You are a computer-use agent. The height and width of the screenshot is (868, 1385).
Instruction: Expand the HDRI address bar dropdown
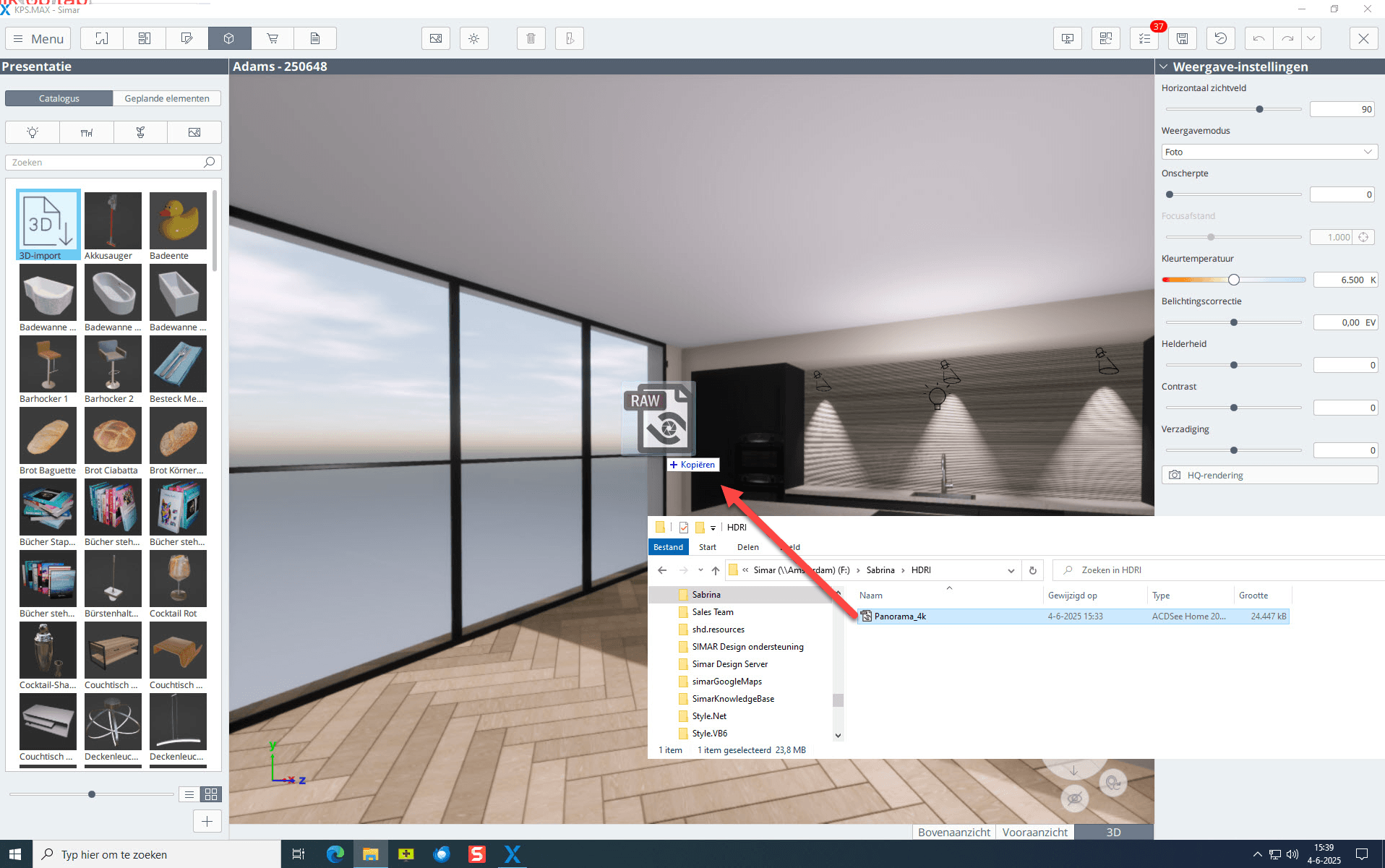click(1011, 570)
